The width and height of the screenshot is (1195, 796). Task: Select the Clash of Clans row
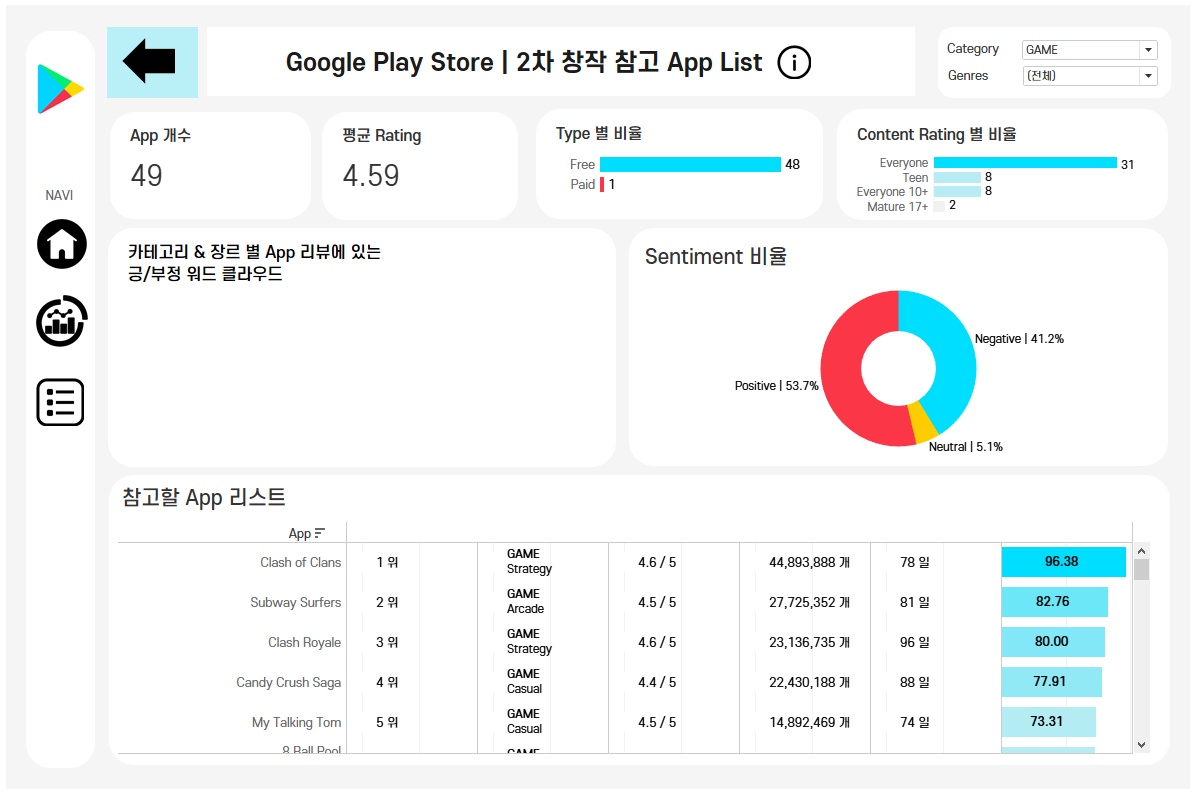click(623, 562)
